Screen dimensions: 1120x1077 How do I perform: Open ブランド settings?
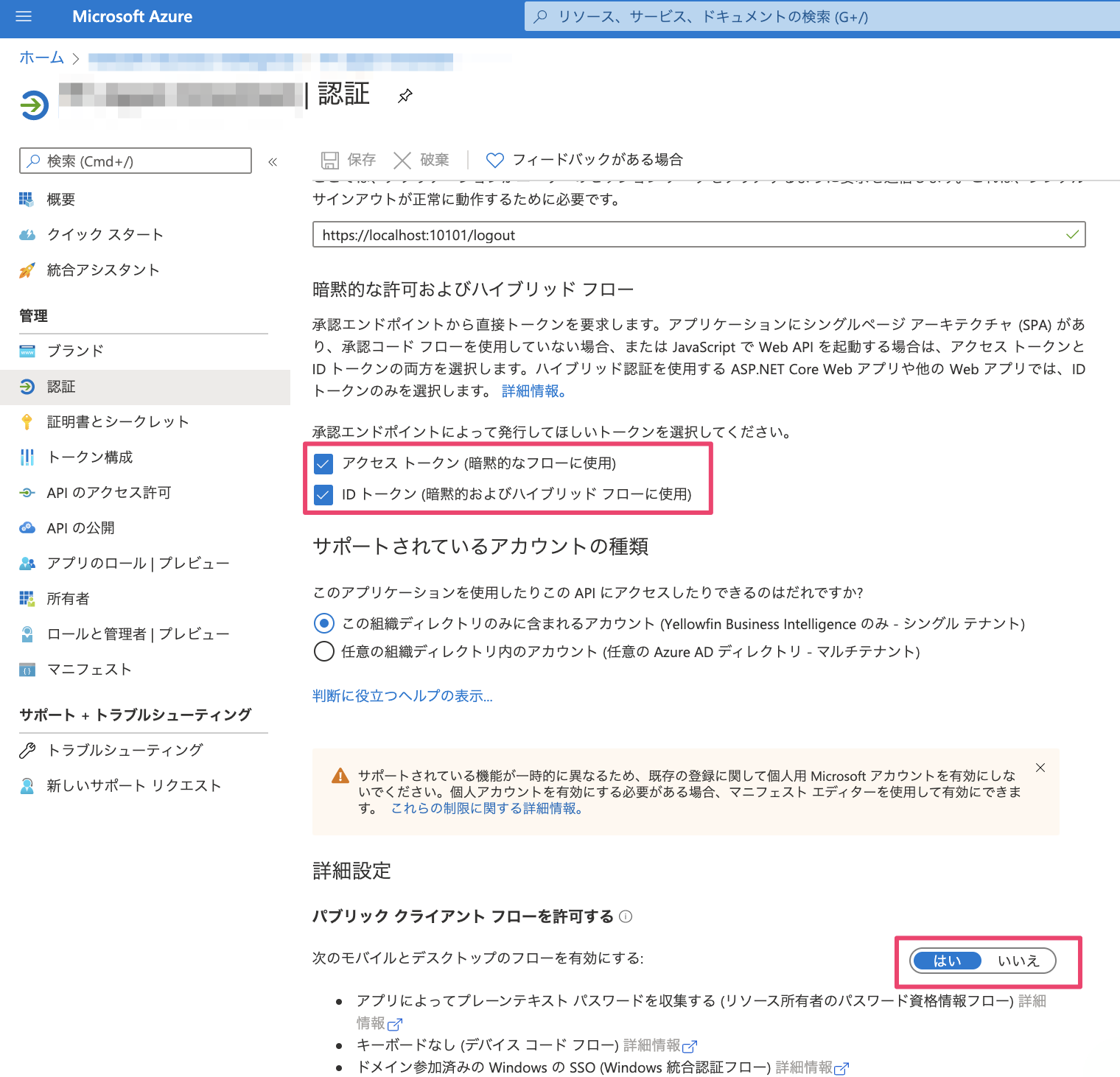pyautogui.click(x=74, y=351)
